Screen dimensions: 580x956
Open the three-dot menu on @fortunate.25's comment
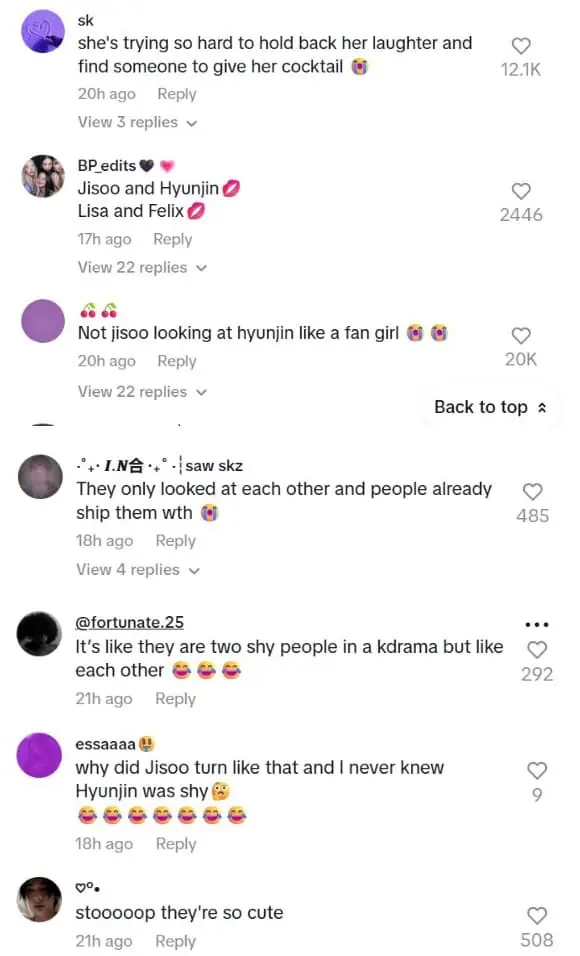coord(537,624)
